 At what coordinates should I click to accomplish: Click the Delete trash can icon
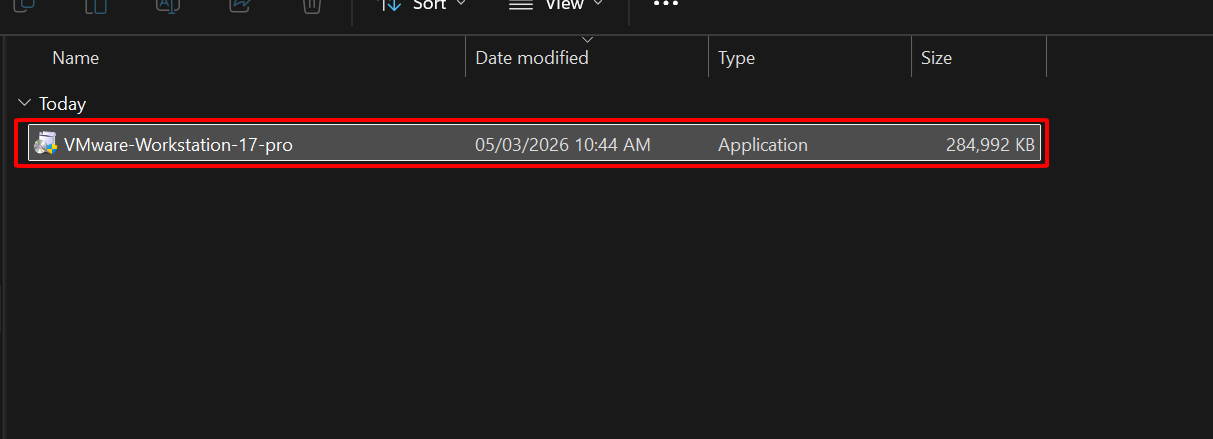click(x=312, y=5)
